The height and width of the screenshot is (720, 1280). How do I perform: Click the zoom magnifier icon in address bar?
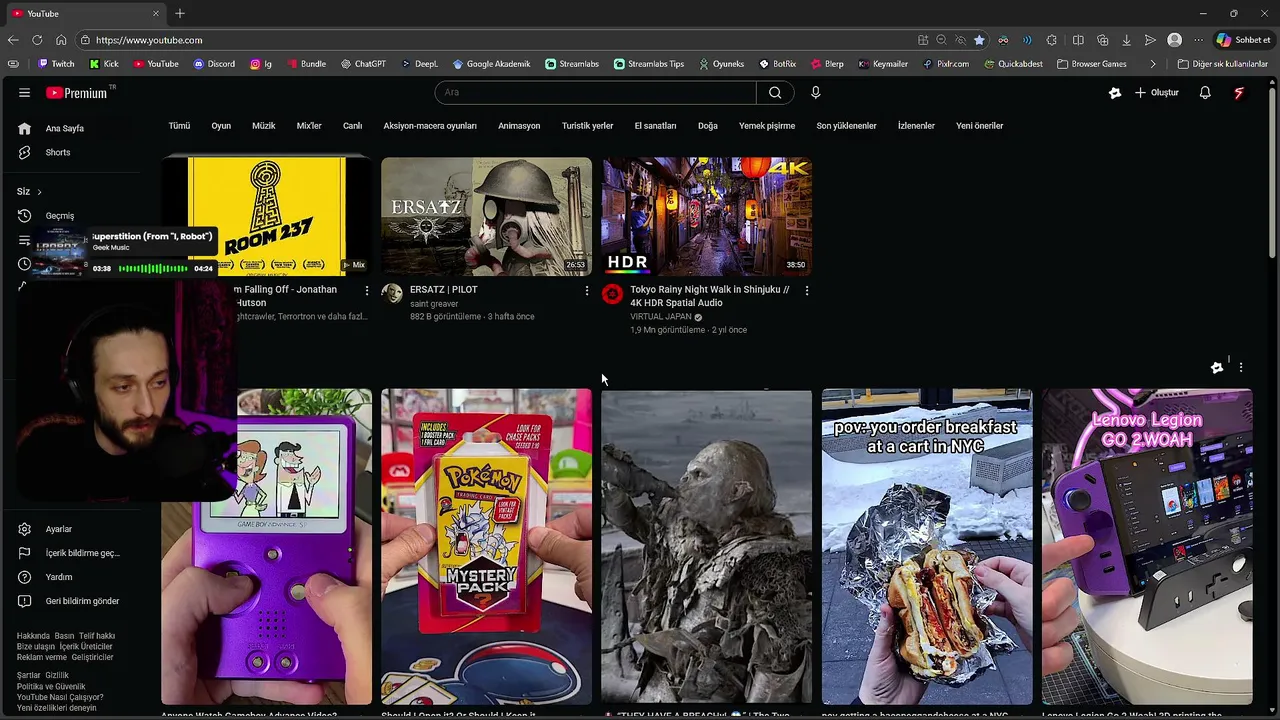point(941,40)
